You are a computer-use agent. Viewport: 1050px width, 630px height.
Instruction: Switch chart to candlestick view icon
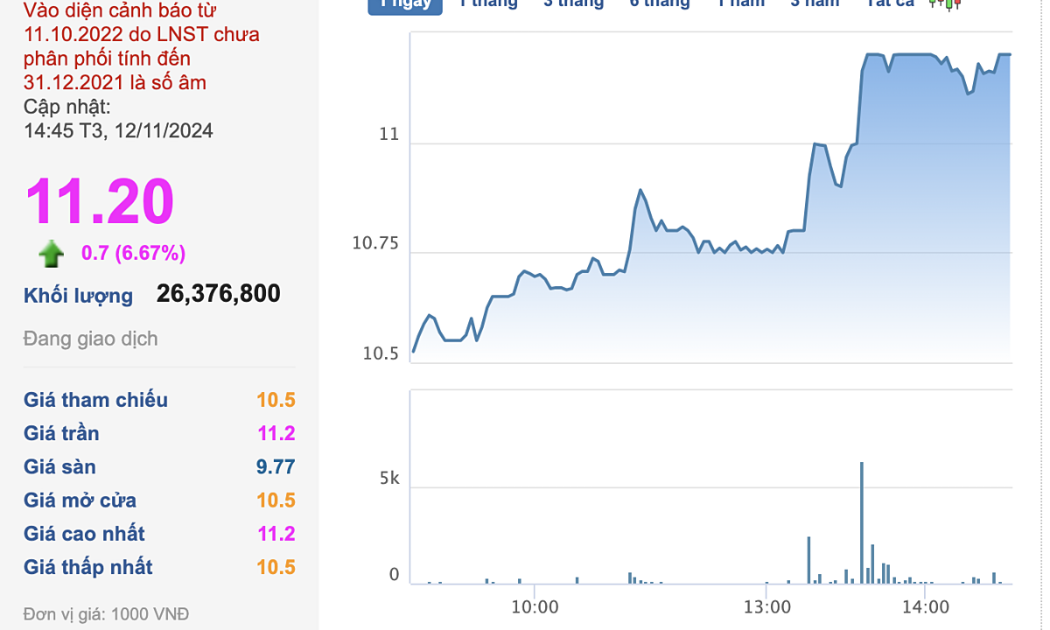click(944, 3)
